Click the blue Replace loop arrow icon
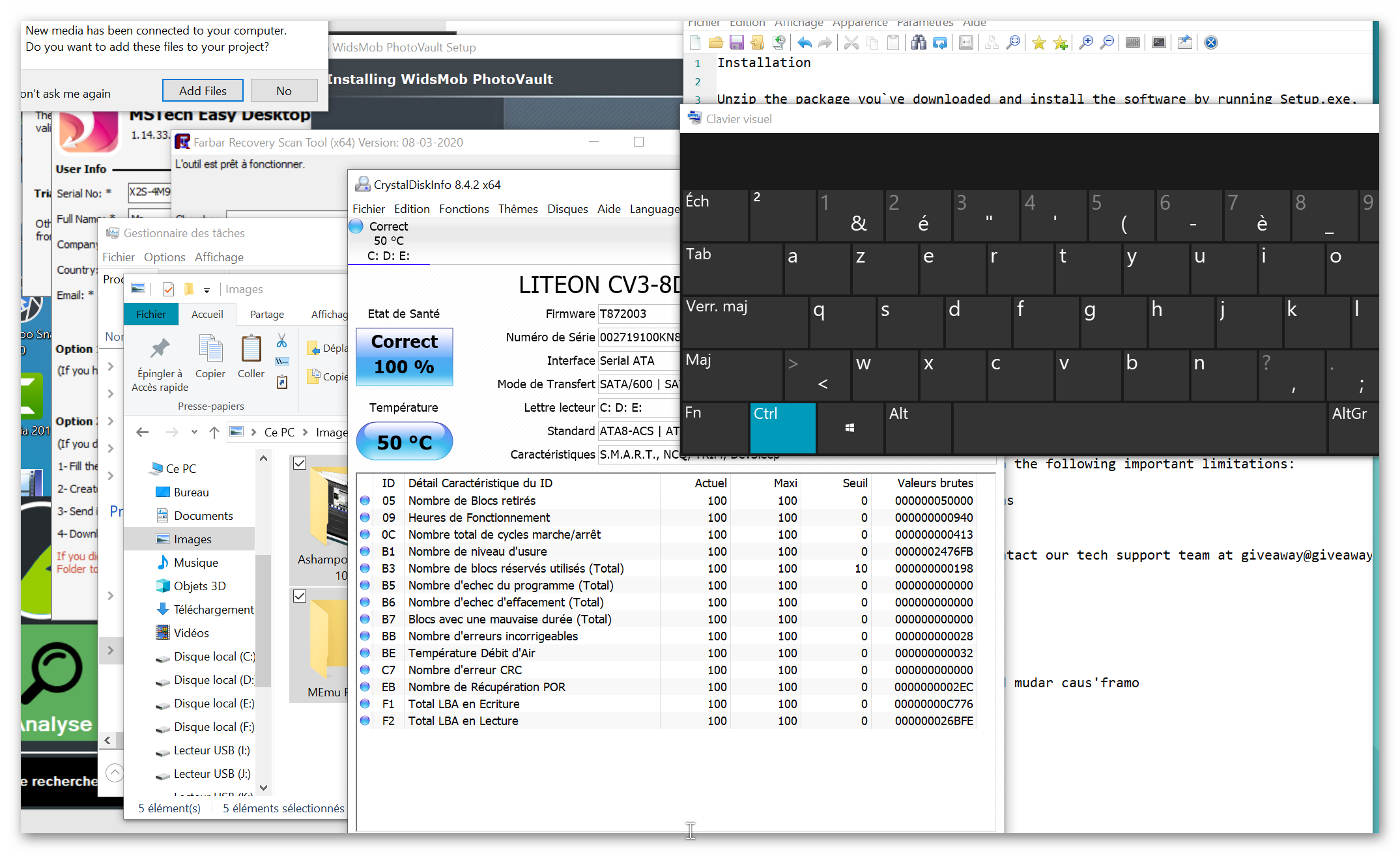Screen dimensions: 1400x854 [939, 43]
